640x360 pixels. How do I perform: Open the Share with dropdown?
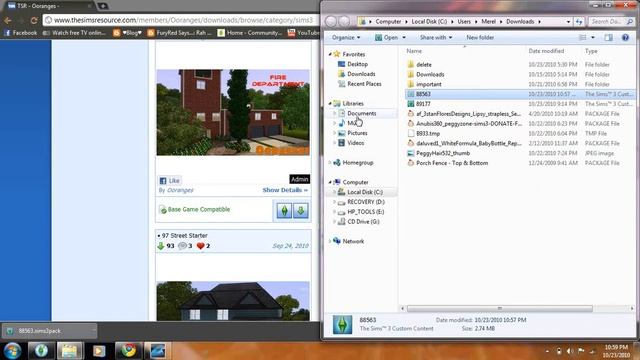436,38
